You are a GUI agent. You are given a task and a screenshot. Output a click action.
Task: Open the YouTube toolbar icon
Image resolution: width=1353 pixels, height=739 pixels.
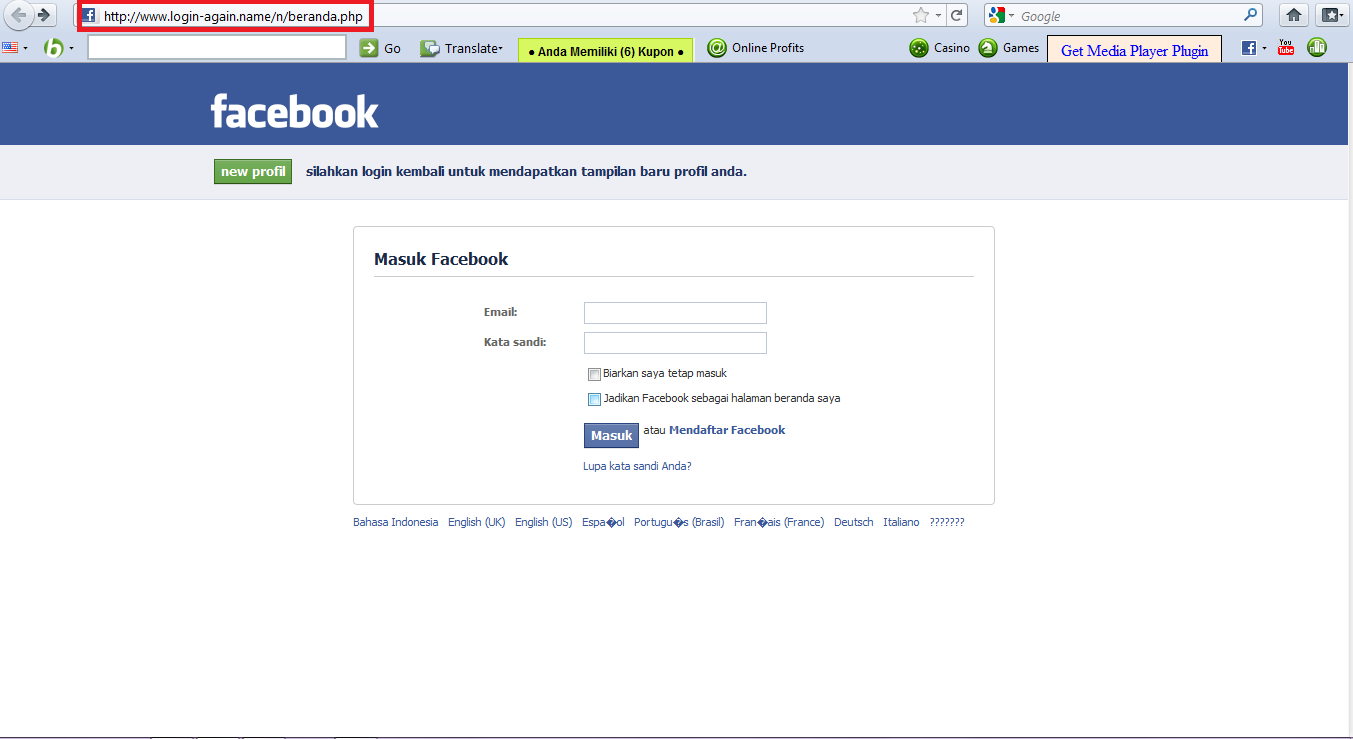1286,47
